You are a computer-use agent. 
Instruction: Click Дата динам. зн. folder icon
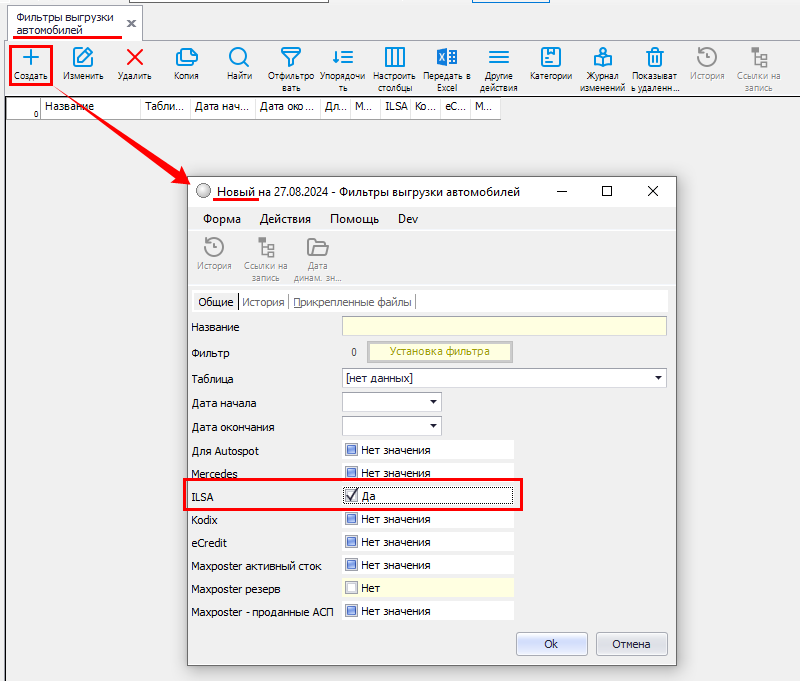click(x=317, y=248)
